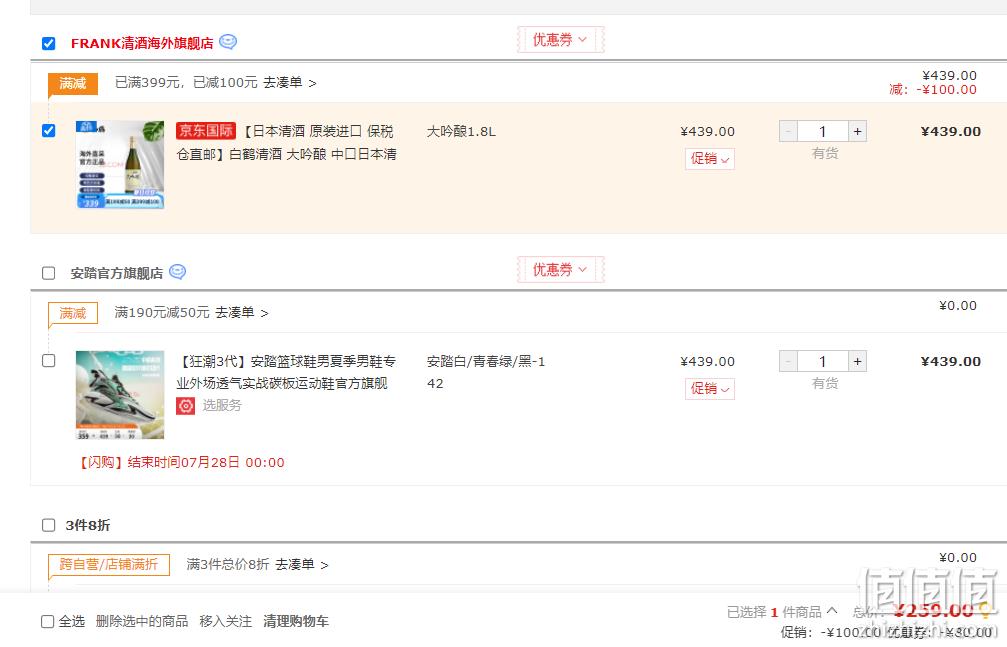Click the 【闪购】结束时间07月28日 00:00 notice

(x=180, y=463)
